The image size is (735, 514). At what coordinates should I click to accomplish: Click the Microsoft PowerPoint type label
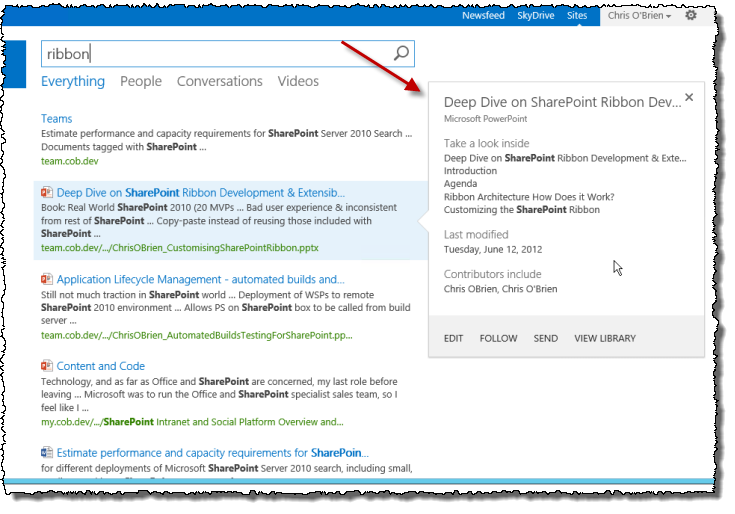tap(485, 119)
